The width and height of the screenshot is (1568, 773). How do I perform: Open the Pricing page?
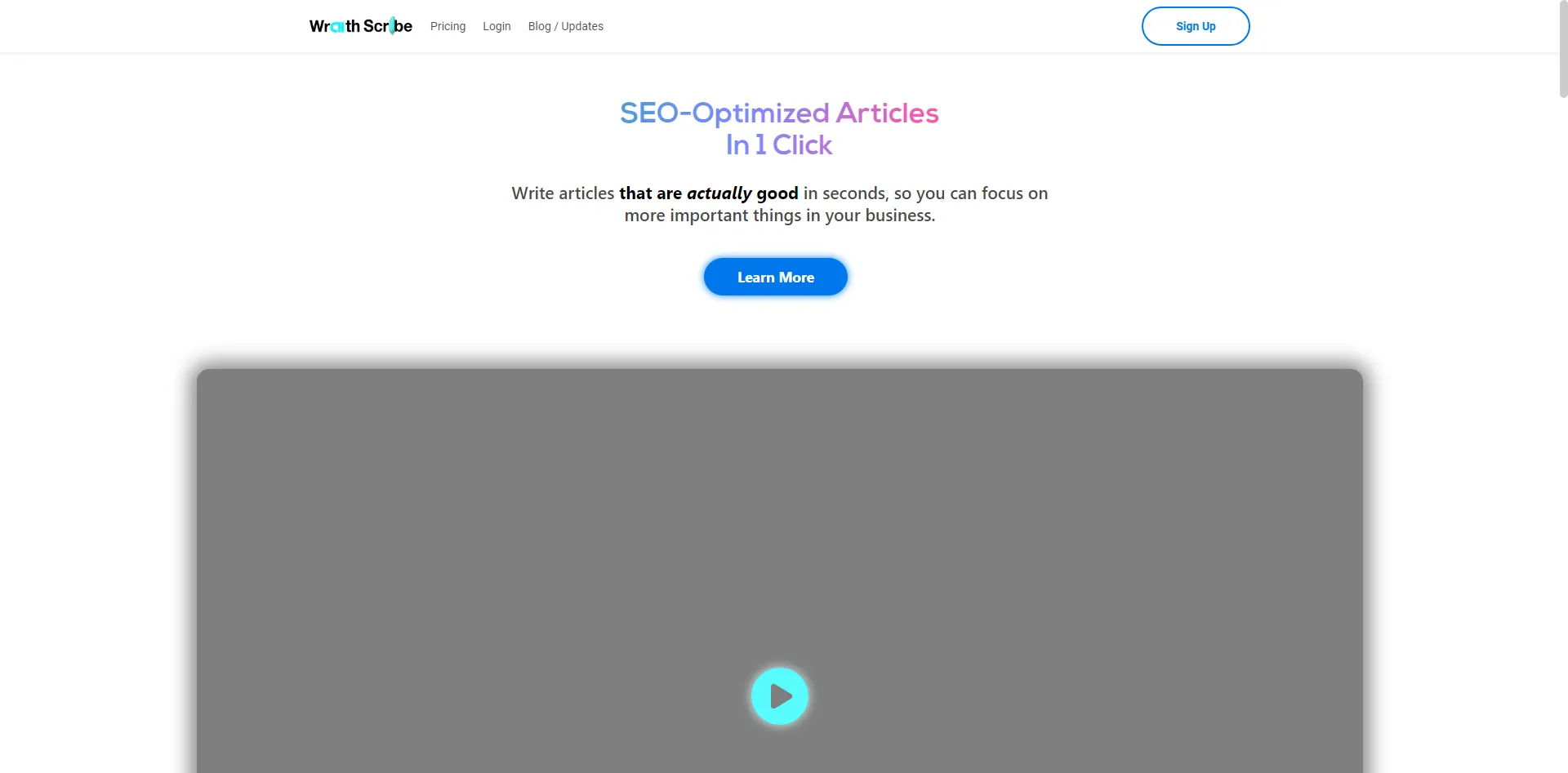[x=448, y=26]
